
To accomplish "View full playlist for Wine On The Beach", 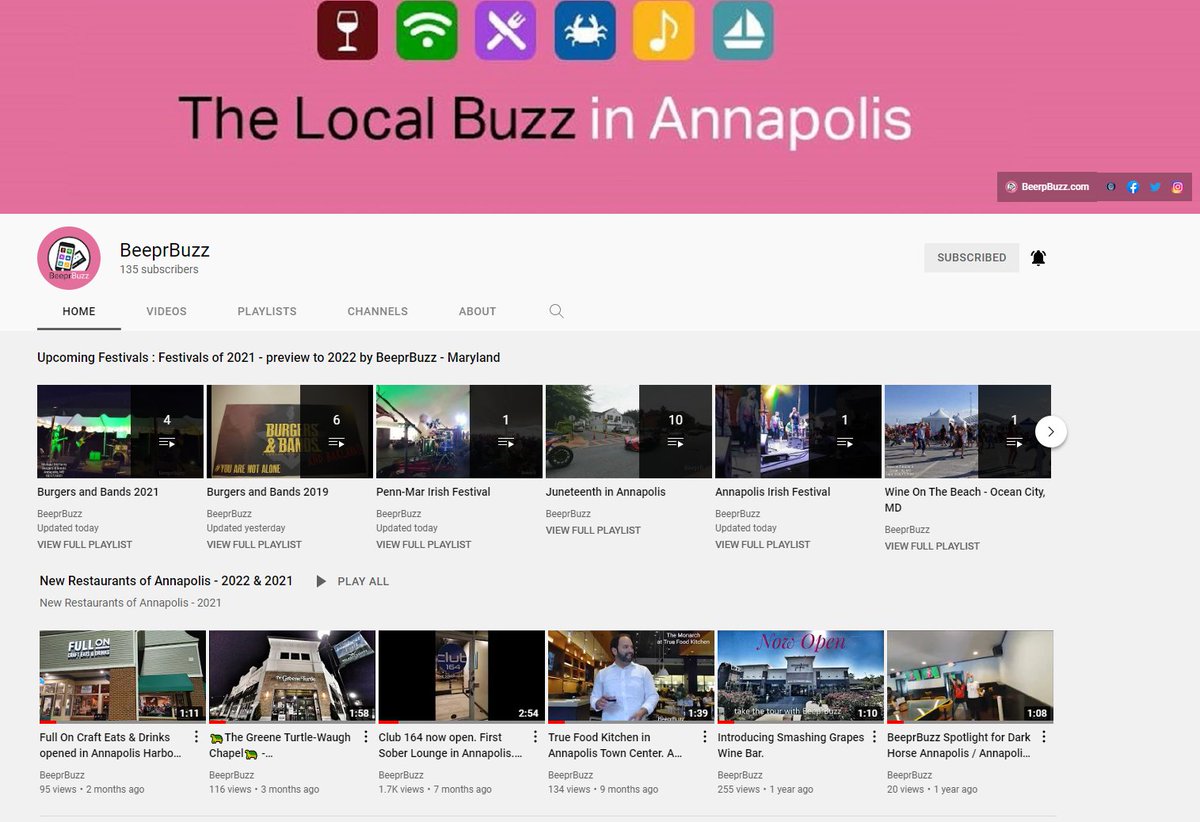I will (932, 546).
